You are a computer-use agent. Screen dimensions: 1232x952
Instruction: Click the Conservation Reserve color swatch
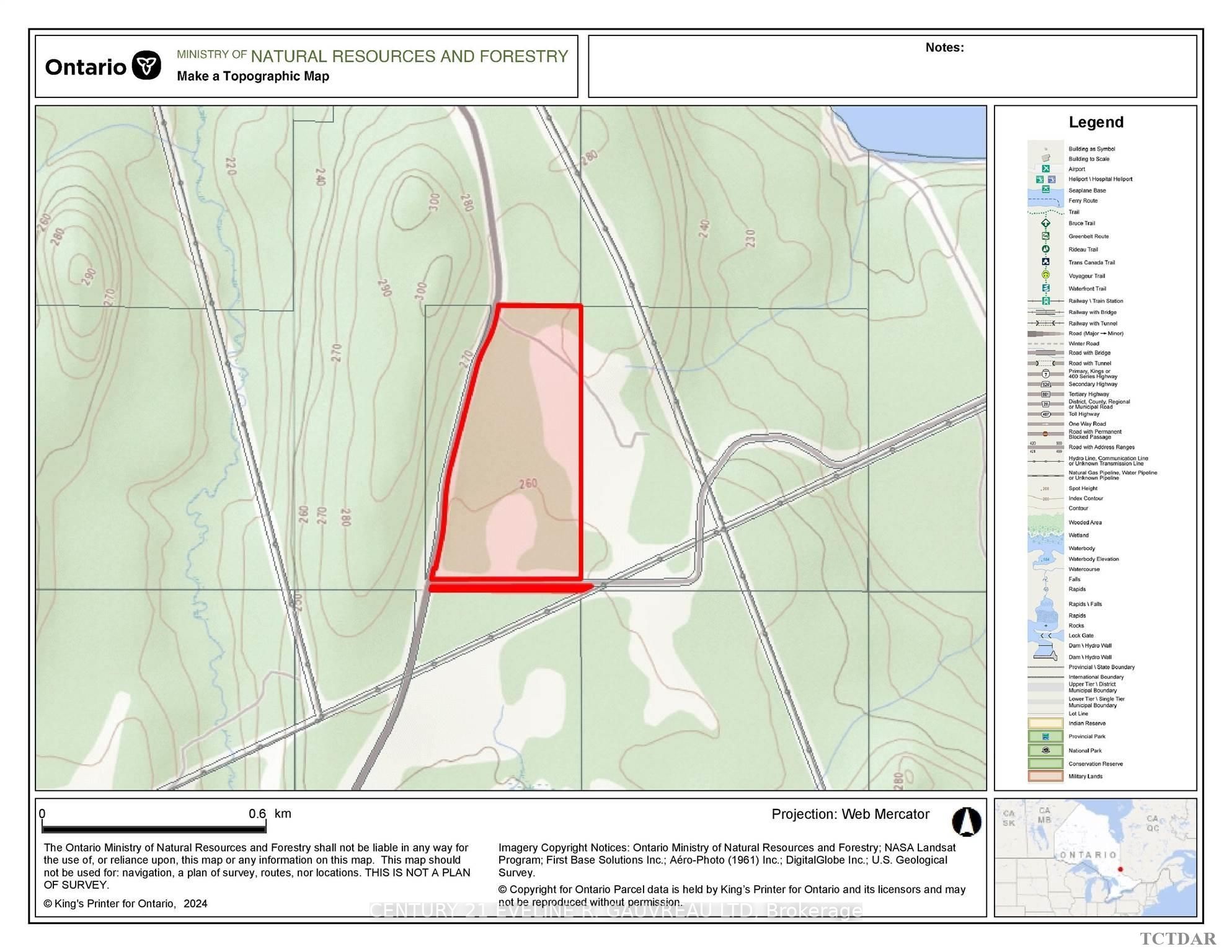tap(1045, 764)
